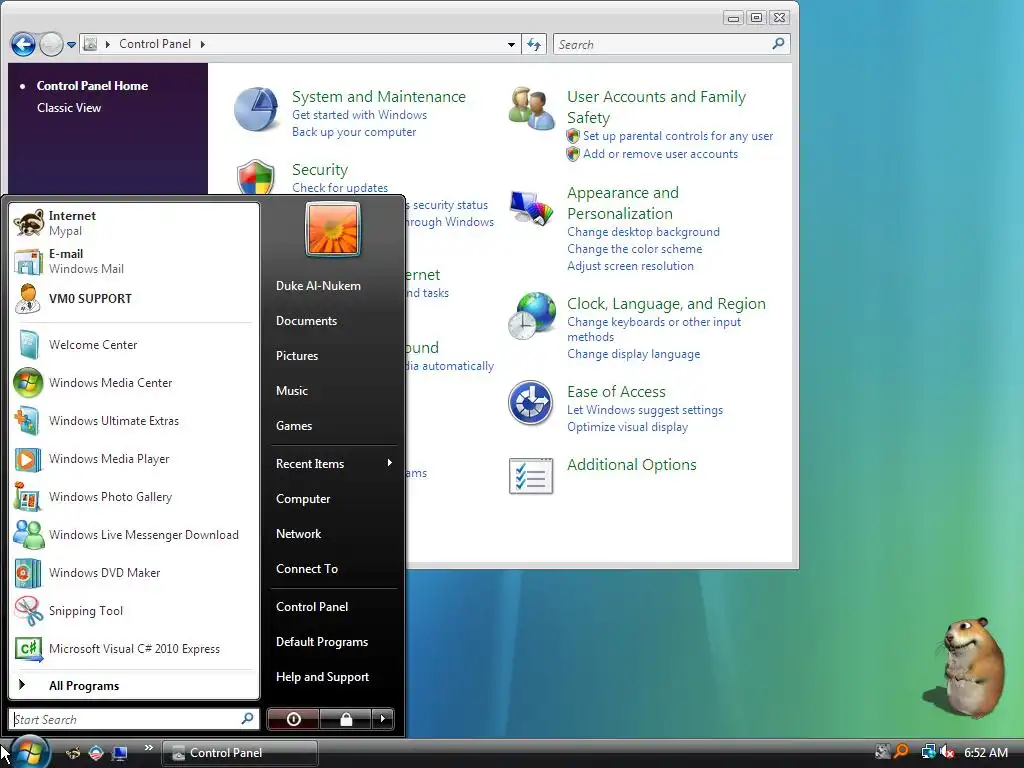
Task: Launch Windows Media Player
Action: [134, 458]
